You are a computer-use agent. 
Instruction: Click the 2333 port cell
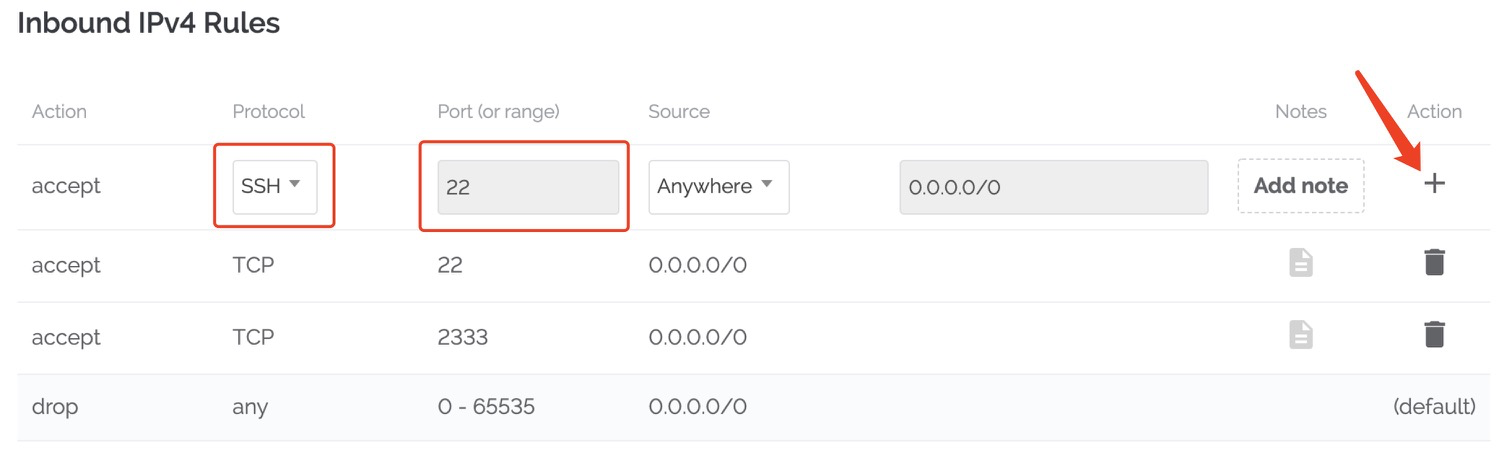point(463,337)
